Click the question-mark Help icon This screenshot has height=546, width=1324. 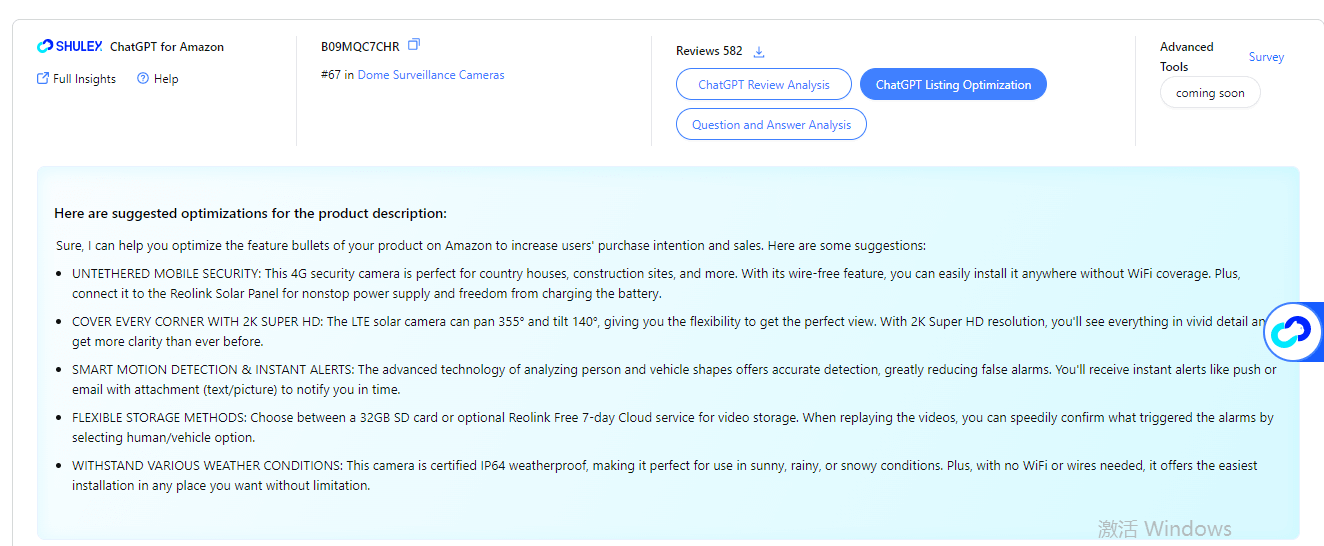click(x=143, y=78)
